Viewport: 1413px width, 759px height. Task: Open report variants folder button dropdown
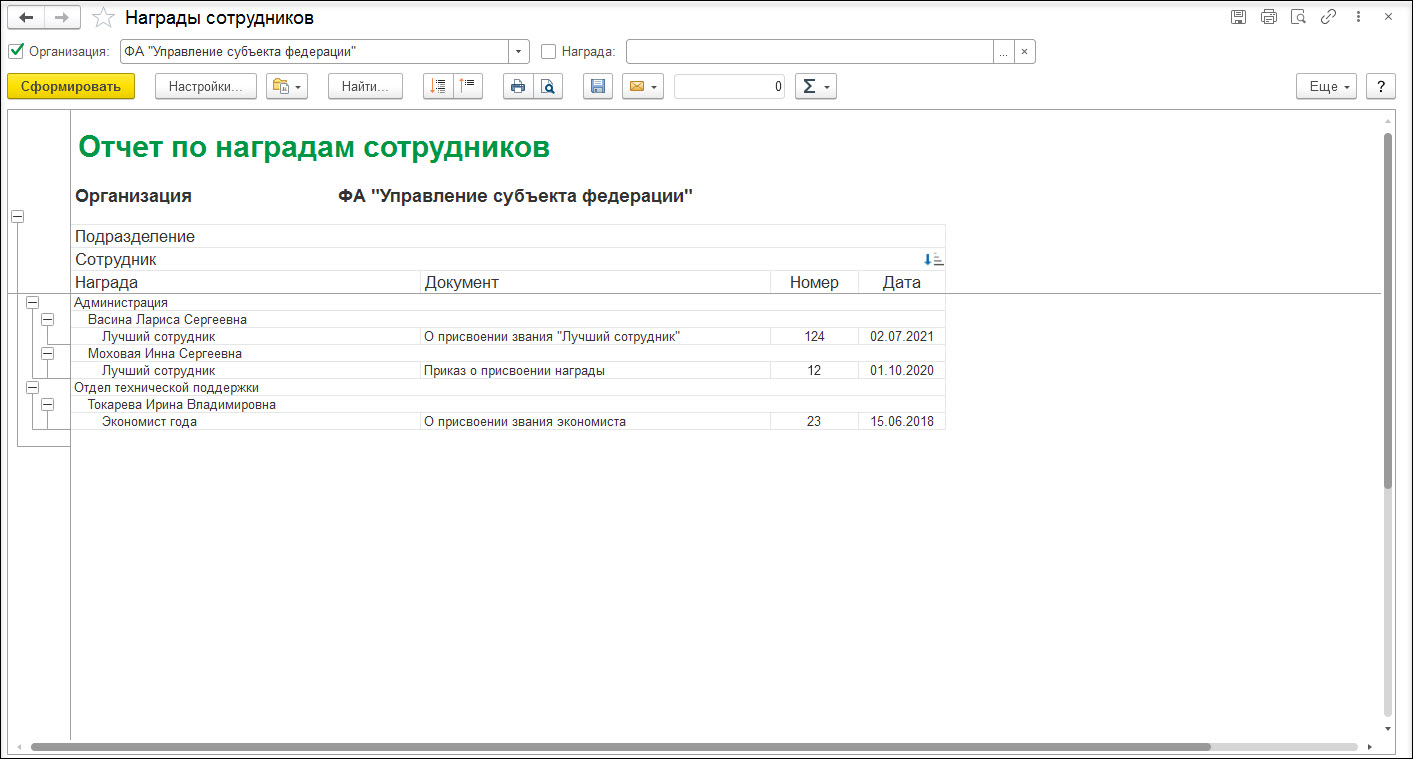click(x=286, y=87)
